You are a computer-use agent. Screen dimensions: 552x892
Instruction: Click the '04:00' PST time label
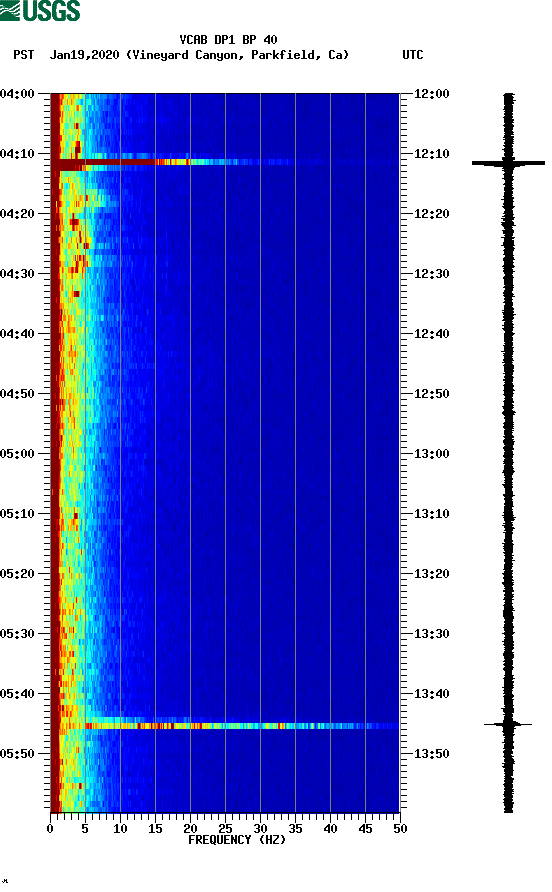tap(17, 94)
